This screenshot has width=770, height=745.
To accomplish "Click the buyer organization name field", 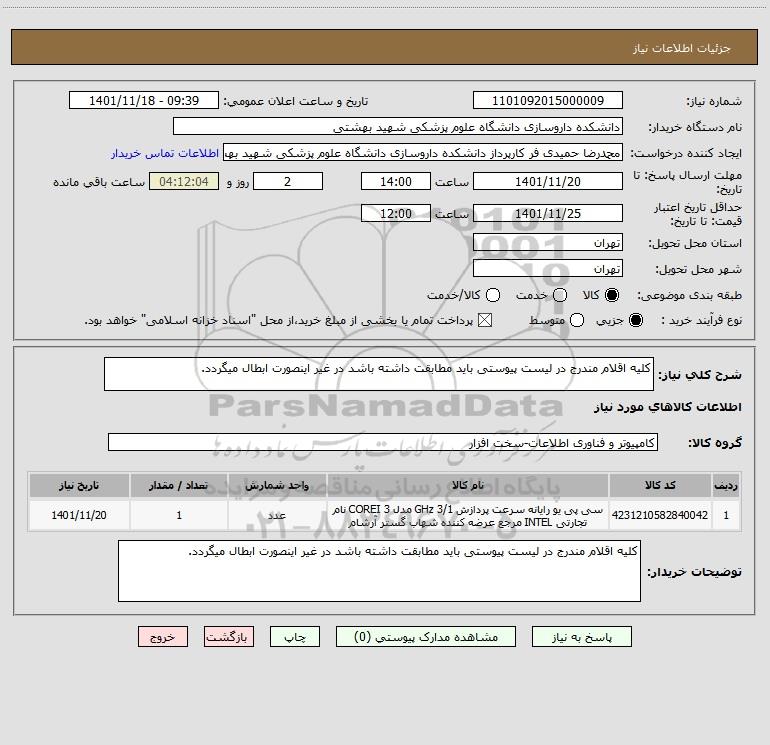I will [398, 126].
